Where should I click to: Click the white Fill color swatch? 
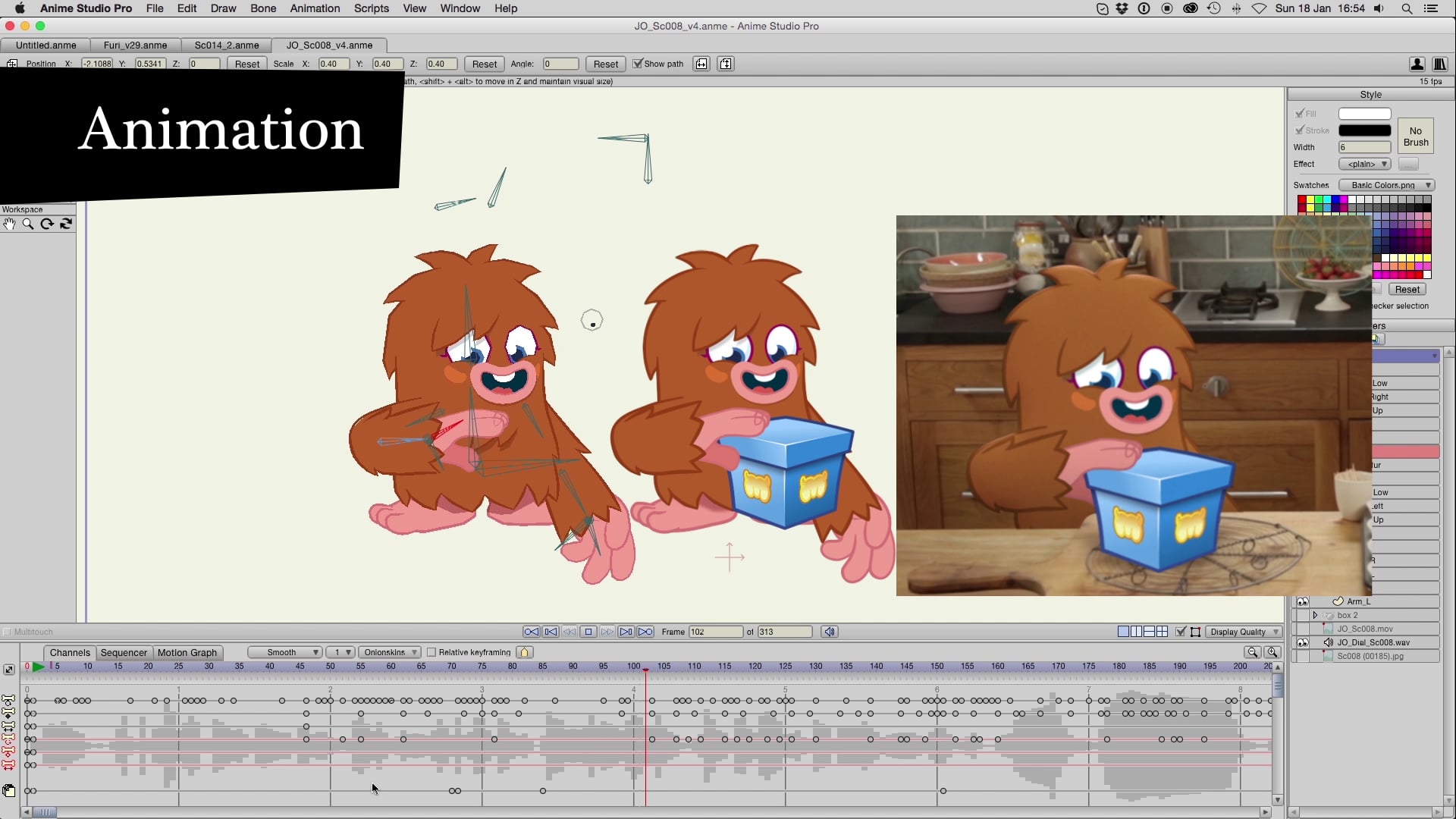pyautogui.click(x=1365, y=114)
